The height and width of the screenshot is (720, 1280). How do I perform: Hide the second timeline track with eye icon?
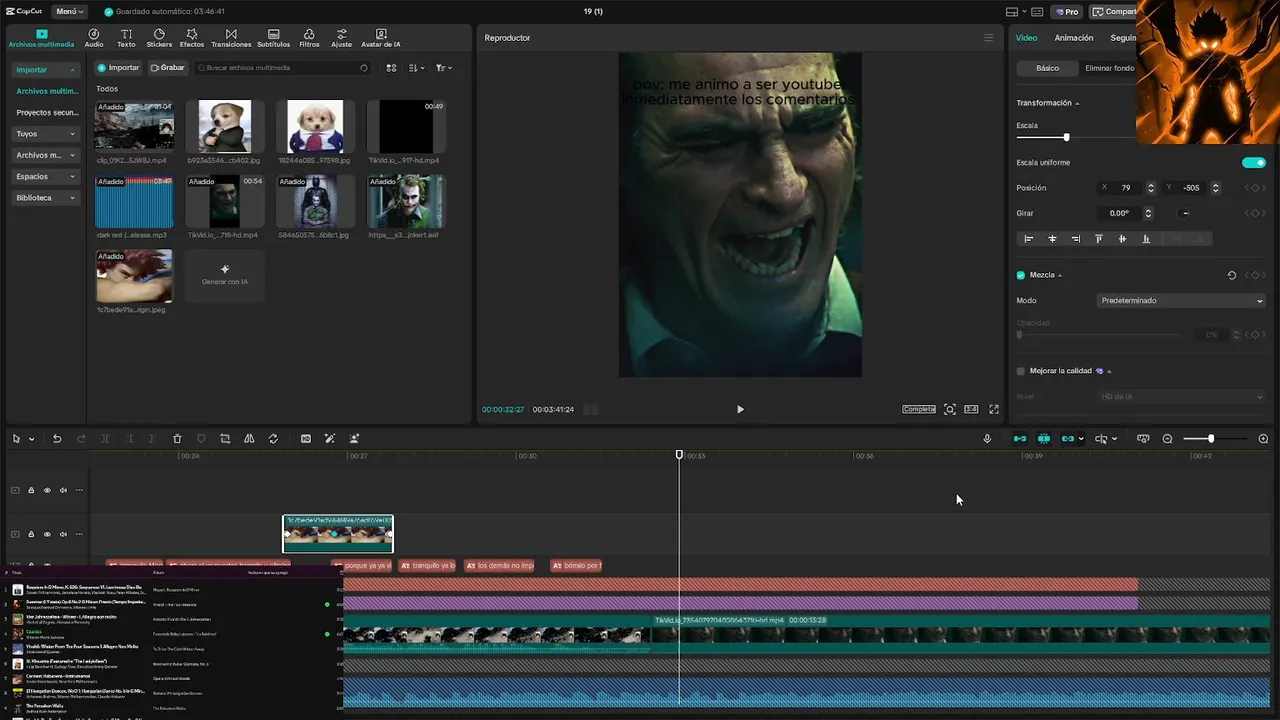coord(46,534)
